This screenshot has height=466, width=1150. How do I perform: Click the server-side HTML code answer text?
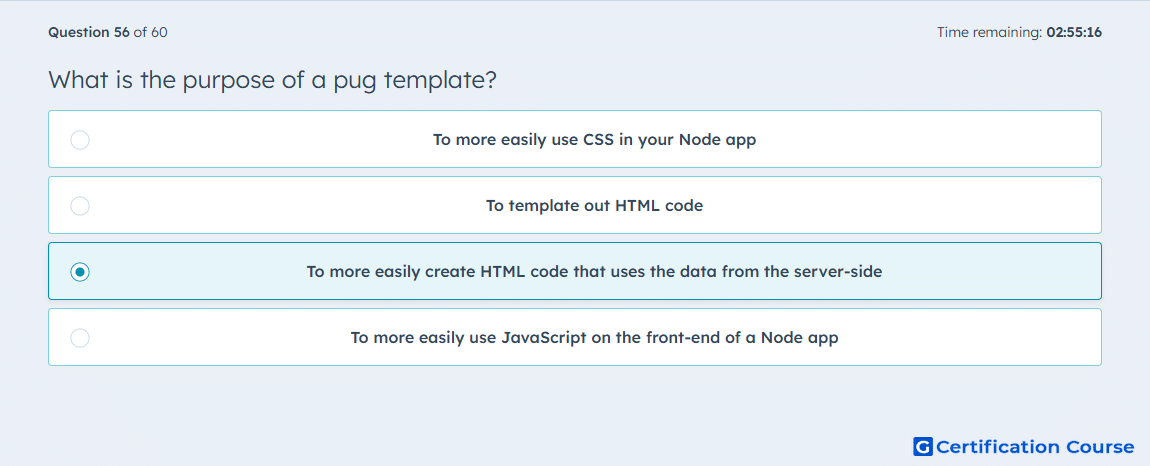[594, 272]
